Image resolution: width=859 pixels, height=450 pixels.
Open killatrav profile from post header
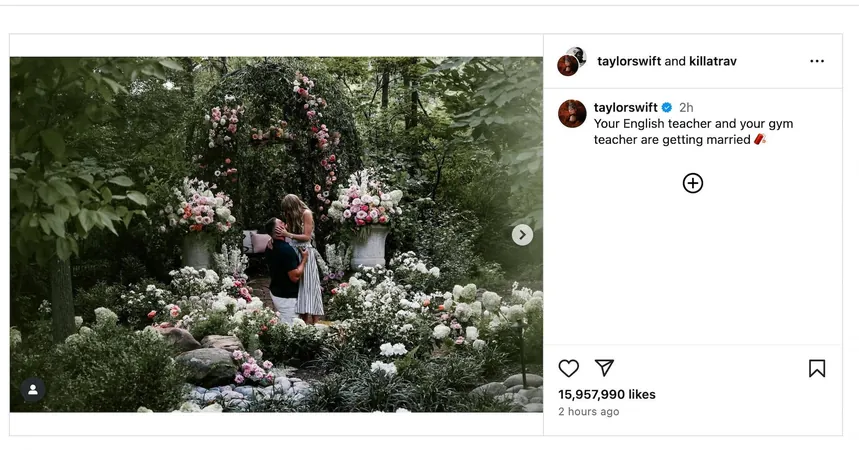[x=713, y=61]
